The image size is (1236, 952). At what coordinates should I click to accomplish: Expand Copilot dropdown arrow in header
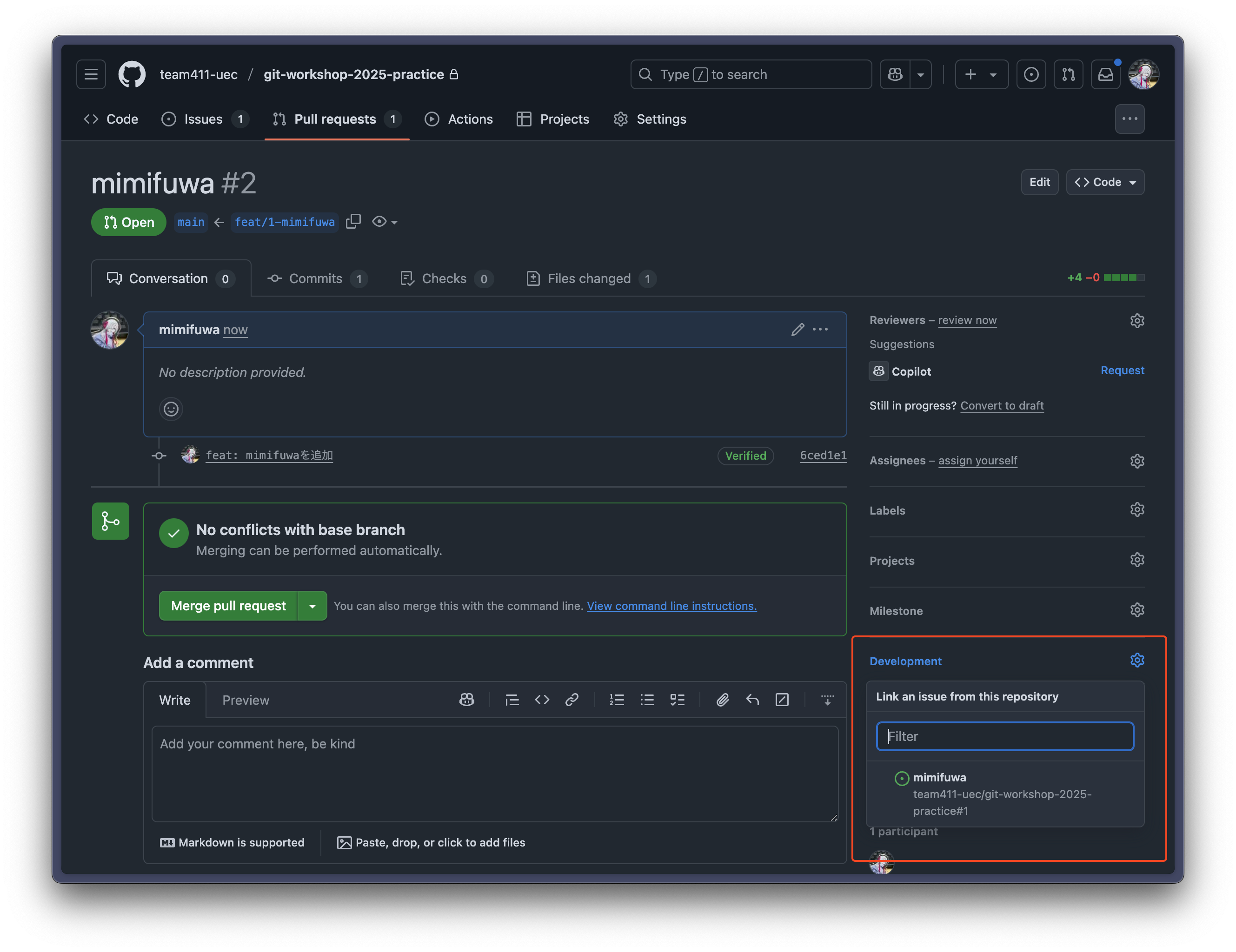[921, 74]
